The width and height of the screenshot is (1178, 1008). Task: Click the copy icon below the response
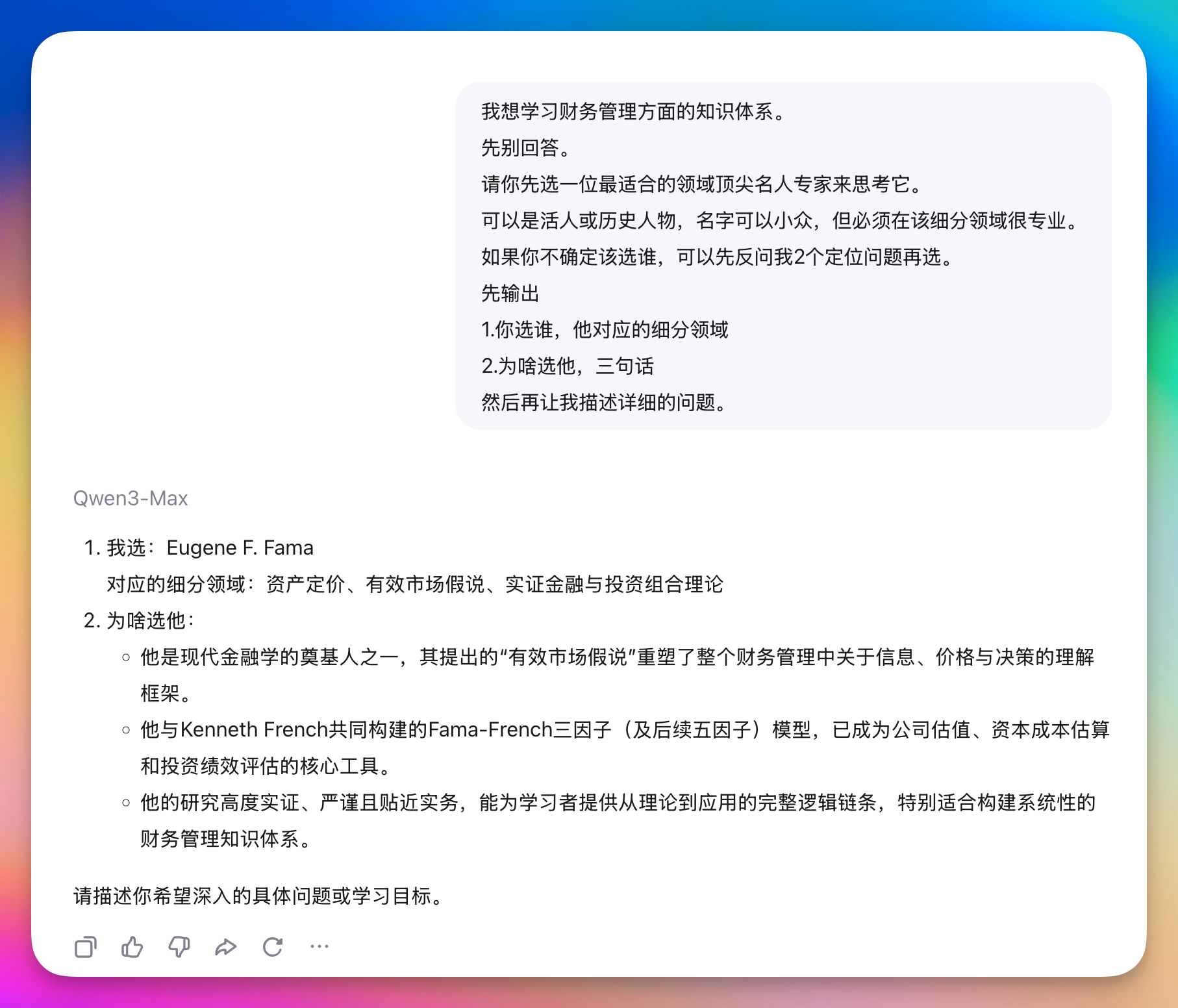(85, 948)
